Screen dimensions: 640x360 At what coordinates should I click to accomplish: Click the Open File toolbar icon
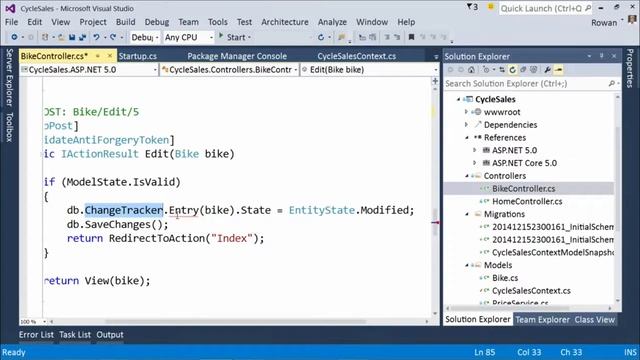[x=61, y=37]
